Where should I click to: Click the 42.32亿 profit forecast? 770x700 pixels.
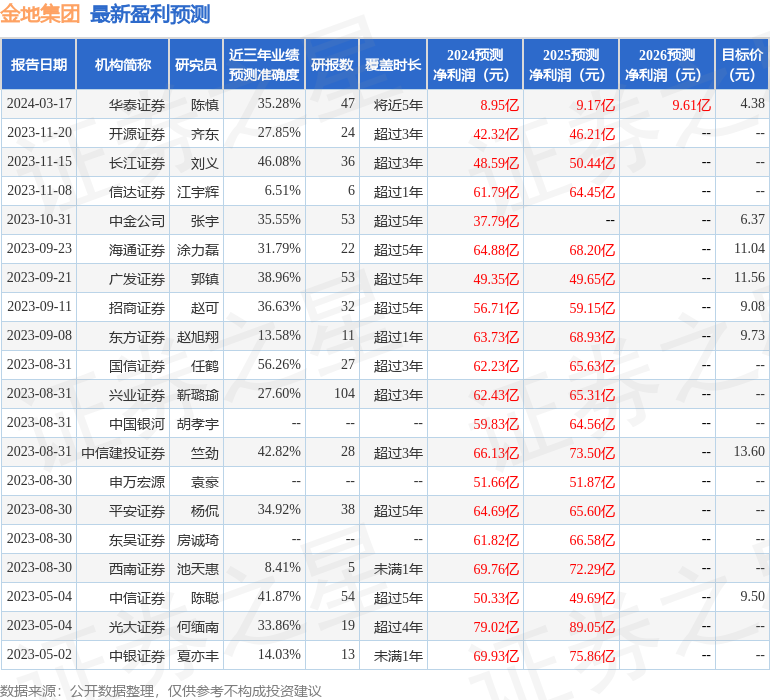click(496, 134)
